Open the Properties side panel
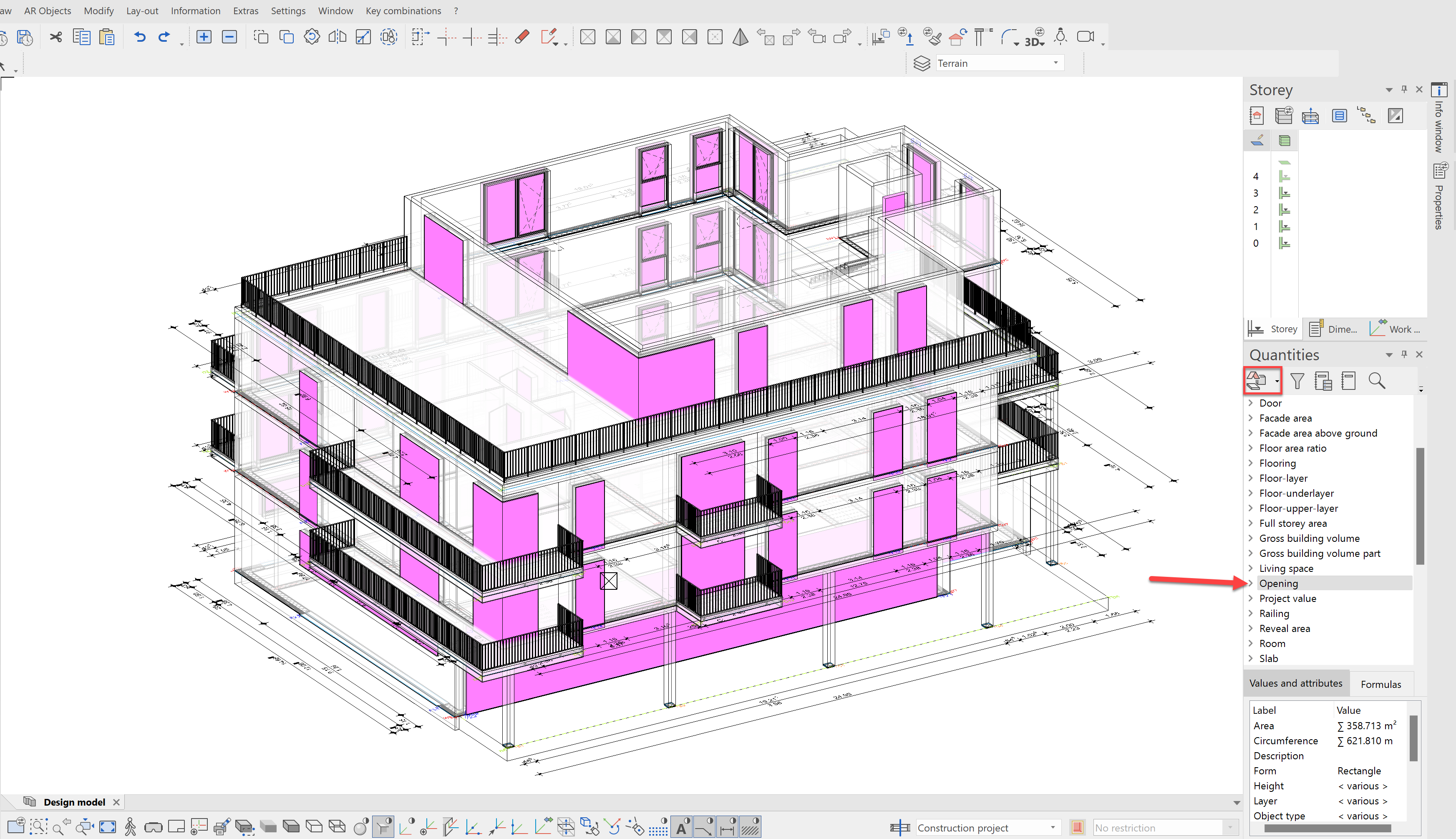The width and height of the screenshot is (1456, 839). 1439,196
